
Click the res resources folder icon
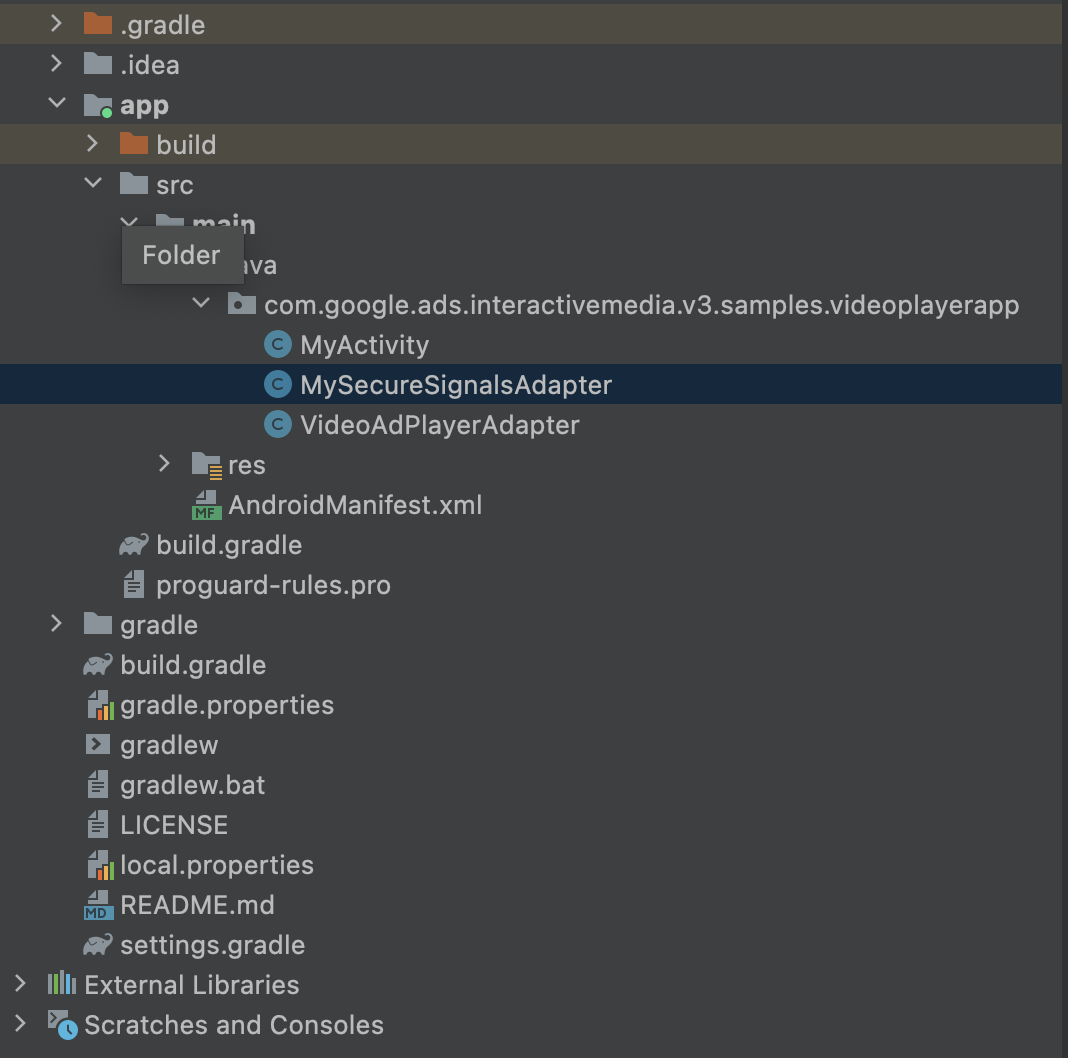pyautogui.click(x=206, y=465)
